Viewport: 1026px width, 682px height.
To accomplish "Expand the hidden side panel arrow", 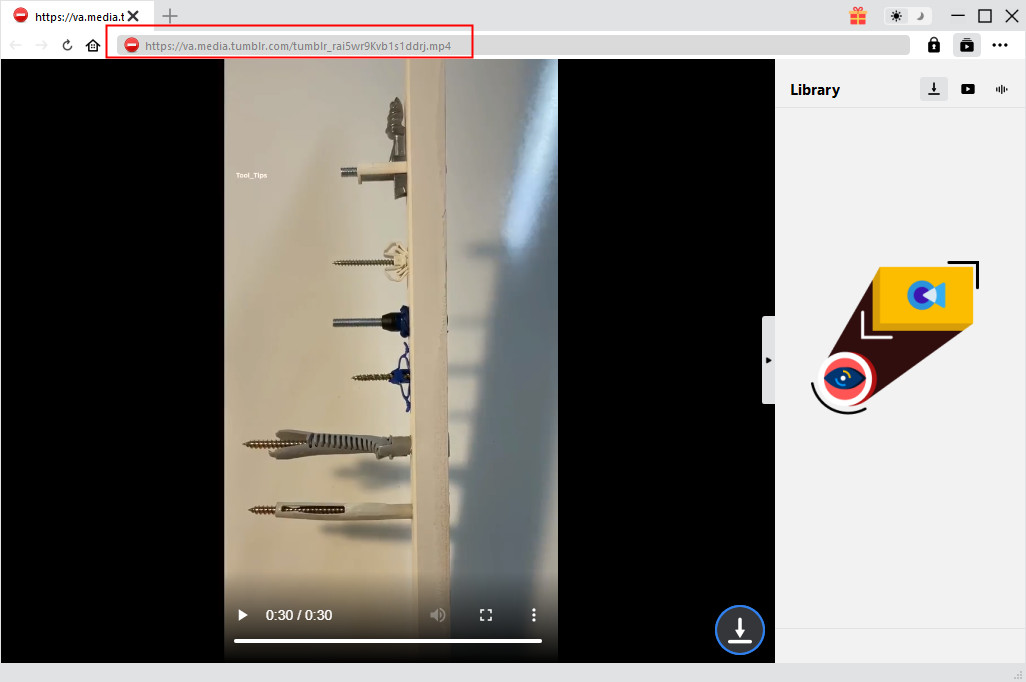I will [768, 360].
